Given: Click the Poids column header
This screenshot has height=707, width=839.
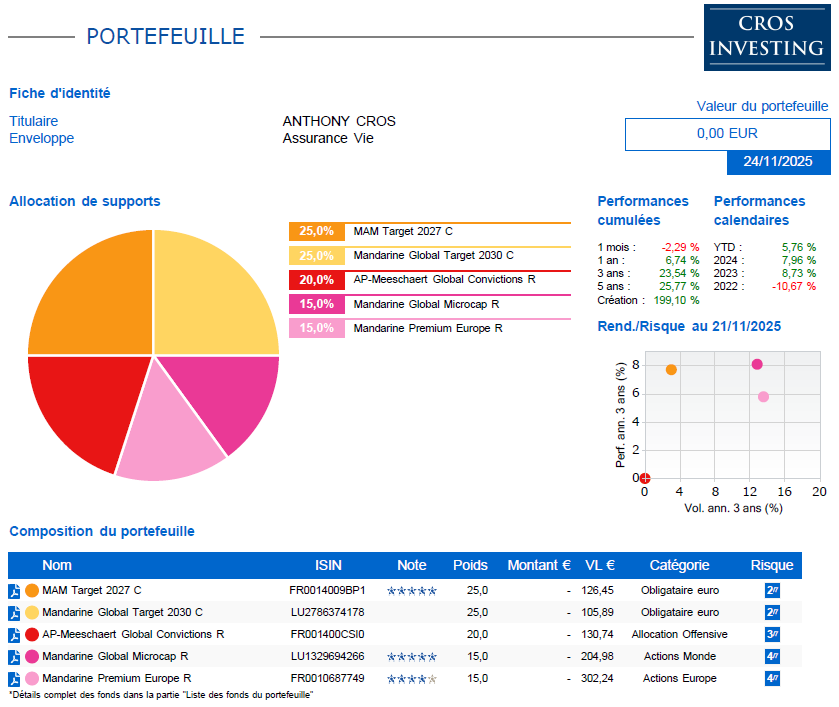Looking at the screenshot, I should pyautogui.click(x=470, y=565).
